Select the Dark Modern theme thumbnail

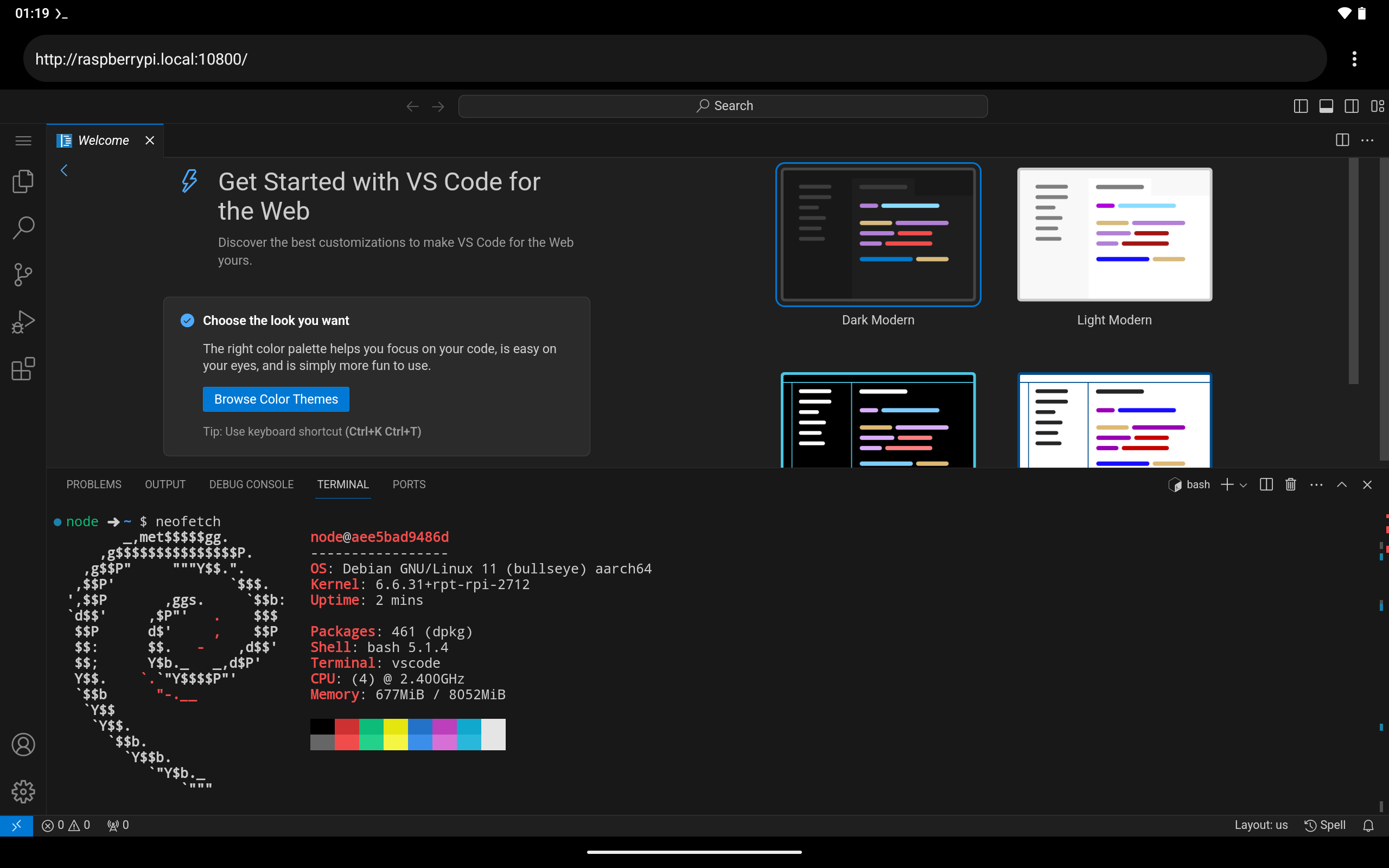click(x=877, y=234)
